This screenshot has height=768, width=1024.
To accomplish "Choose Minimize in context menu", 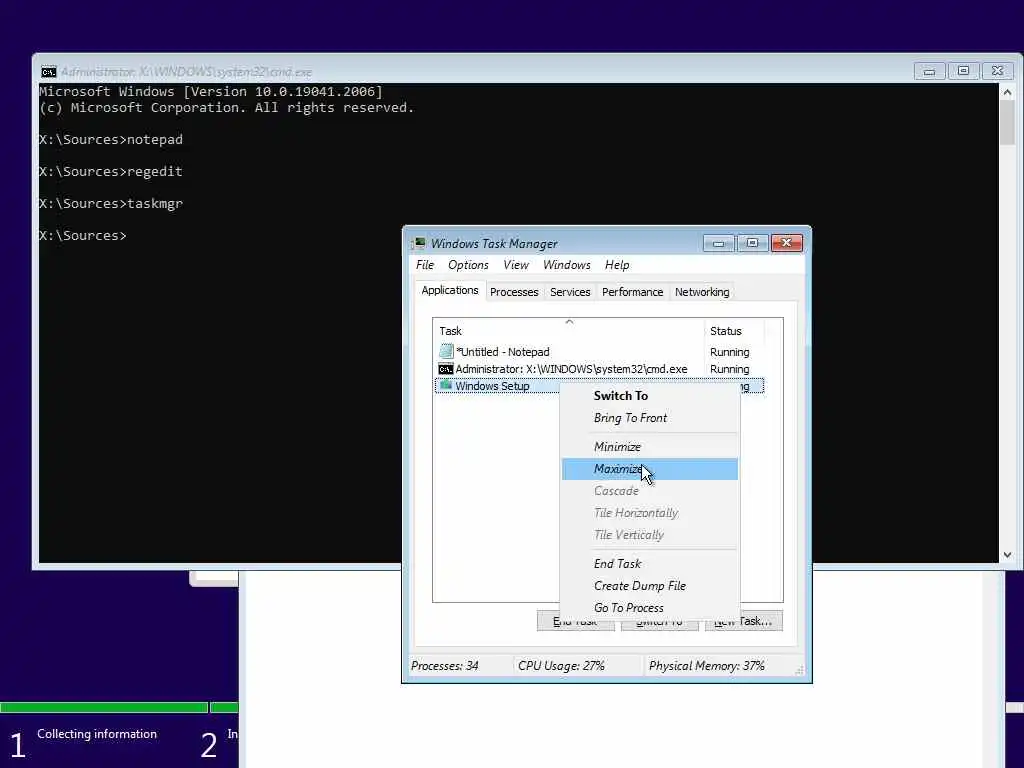I will (x=650, y=447).
